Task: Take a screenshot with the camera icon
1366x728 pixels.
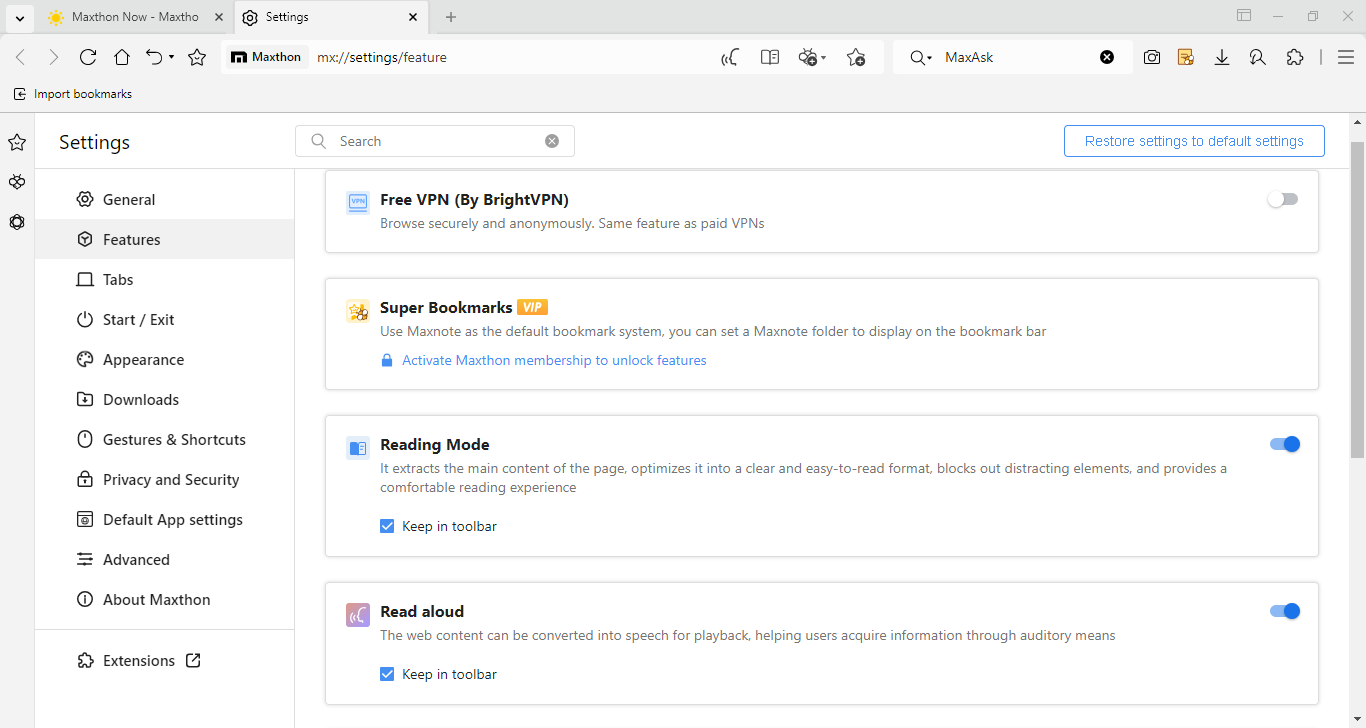Action: pyautogui.click(x=1152, y=57)
